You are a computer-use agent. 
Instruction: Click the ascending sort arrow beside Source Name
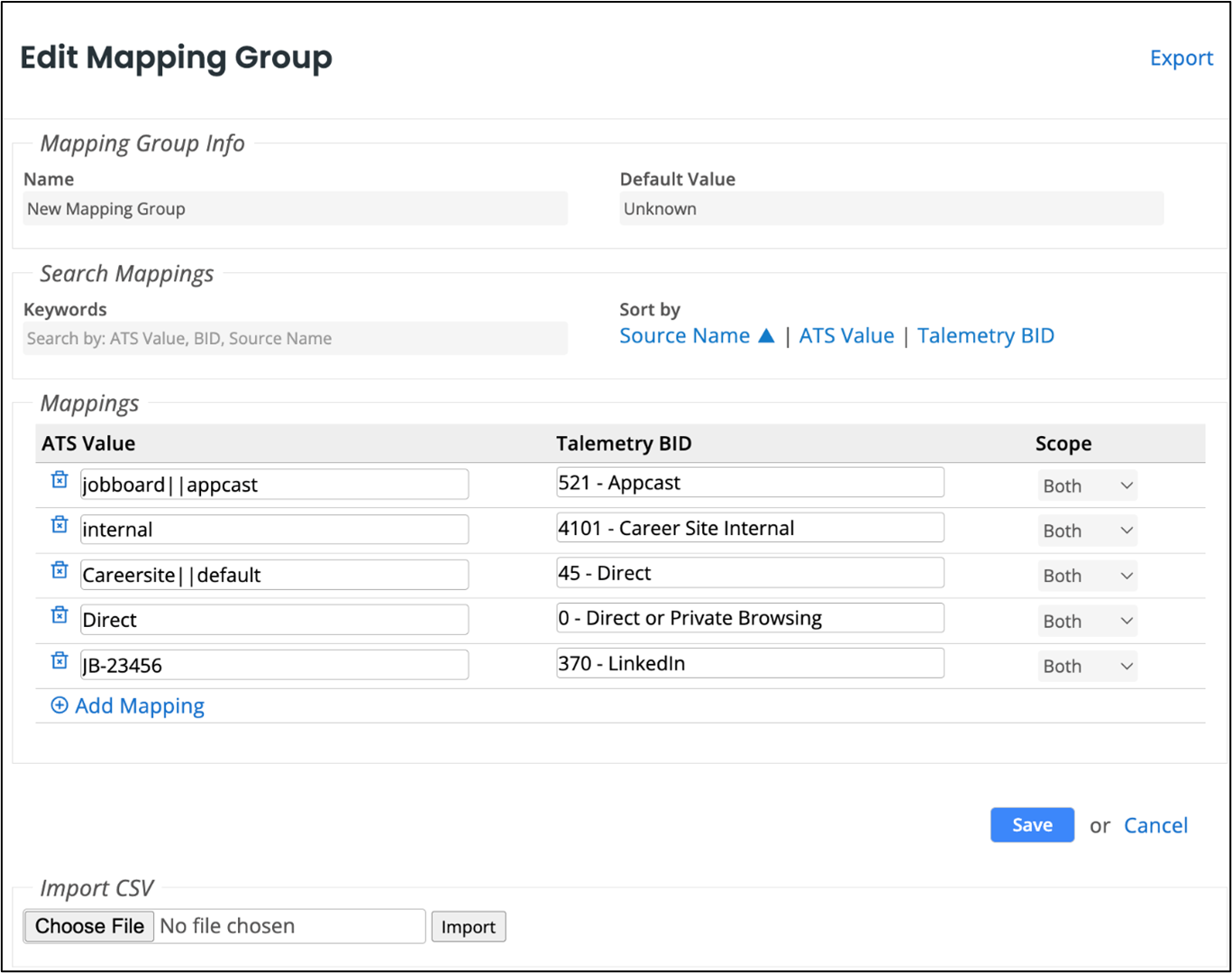(765, 335)
